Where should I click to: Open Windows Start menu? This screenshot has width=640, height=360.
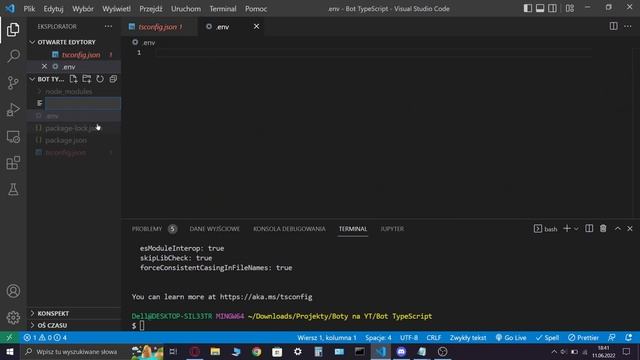coord(9,351)
